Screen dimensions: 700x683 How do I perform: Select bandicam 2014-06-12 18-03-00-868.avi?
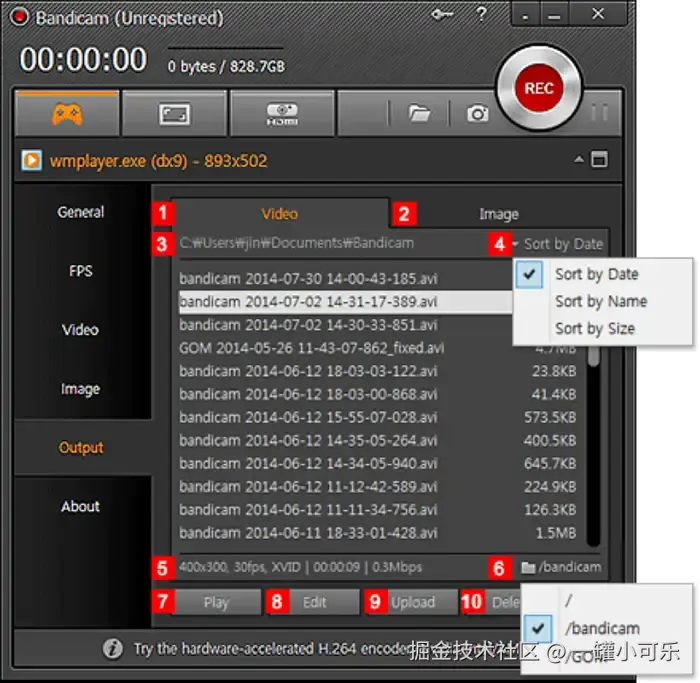(x=308, y=394)
